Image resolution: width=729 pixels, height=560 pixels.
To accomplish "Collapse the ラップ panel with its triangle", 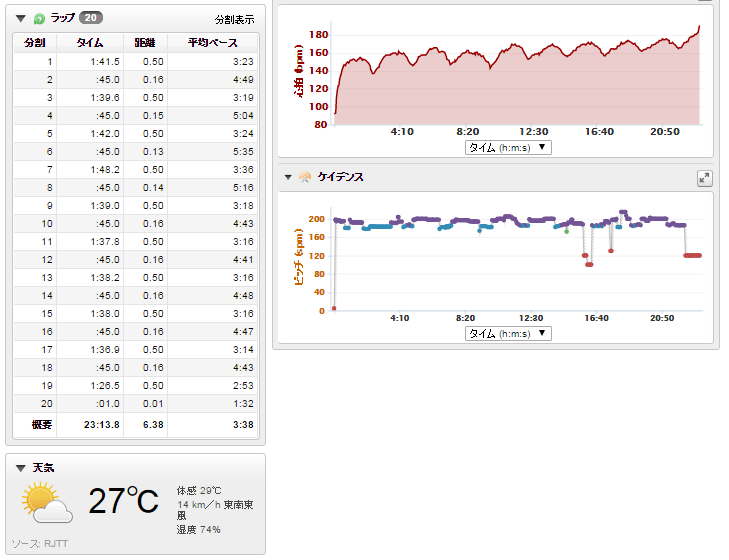I will [x=21, y=18].
